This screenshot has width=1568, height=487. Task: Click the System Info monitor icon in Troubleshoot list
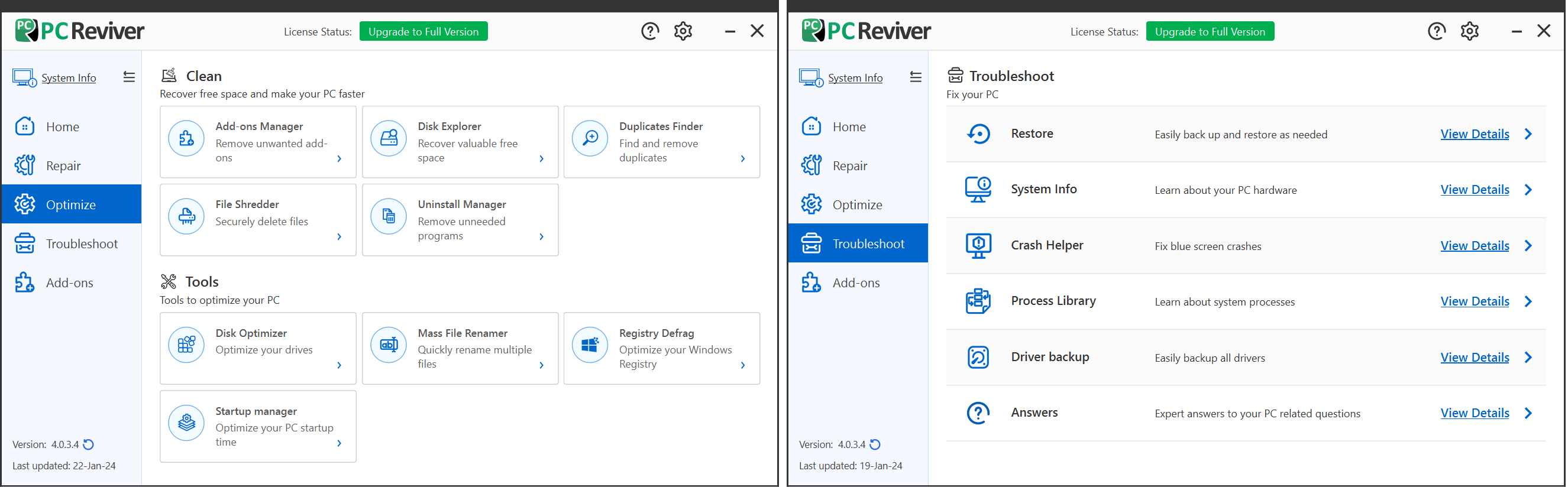(x=978, y=190)
